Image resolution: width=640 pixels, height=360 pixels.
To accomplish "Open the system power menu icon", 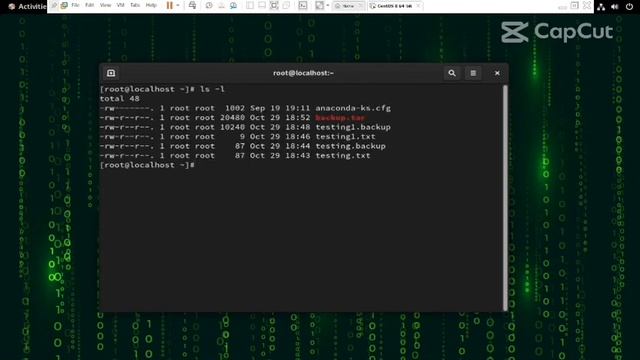I will click(x=629, y=7).
